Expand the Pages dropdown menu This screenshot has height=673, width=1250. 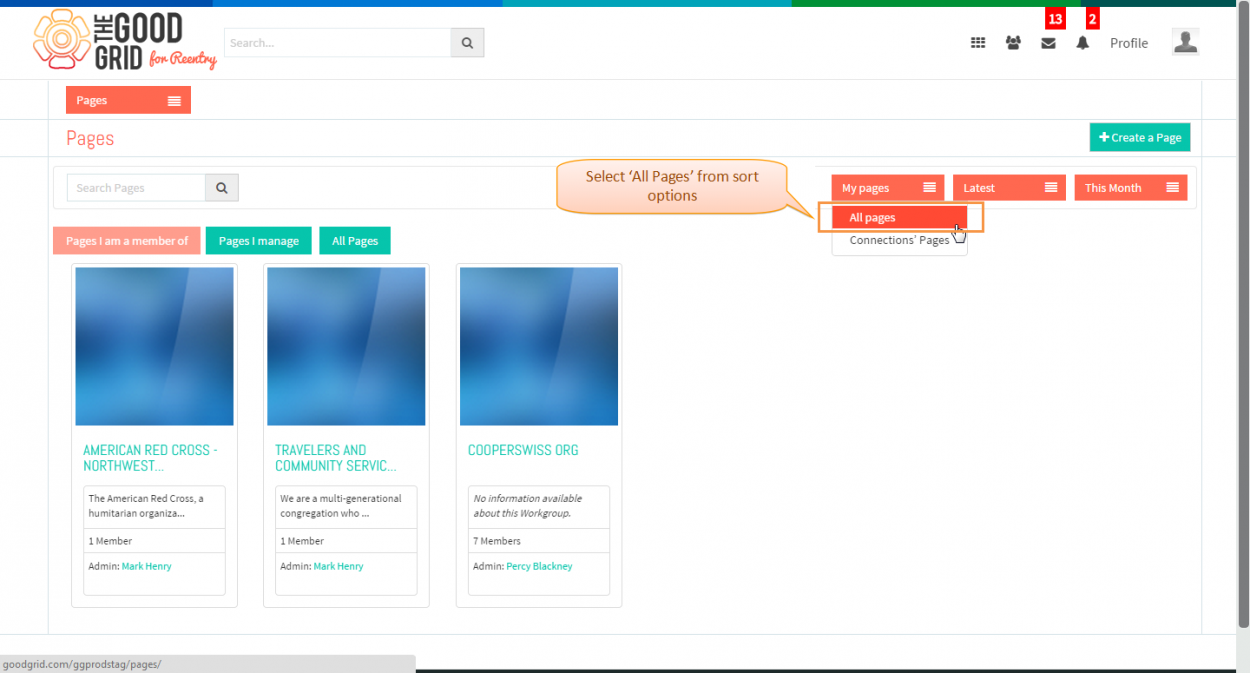pyautogui.click(x=128, y=100)
